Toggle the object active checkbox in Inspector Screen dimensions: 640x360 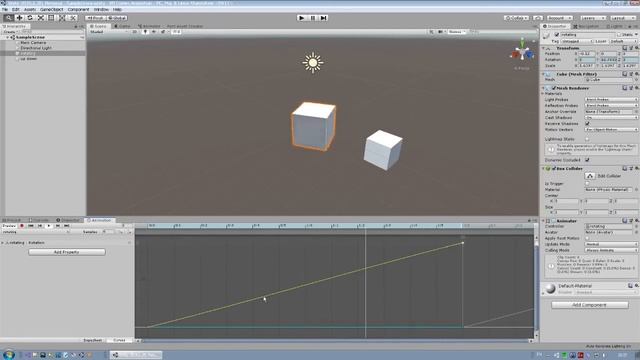(556, 35)
